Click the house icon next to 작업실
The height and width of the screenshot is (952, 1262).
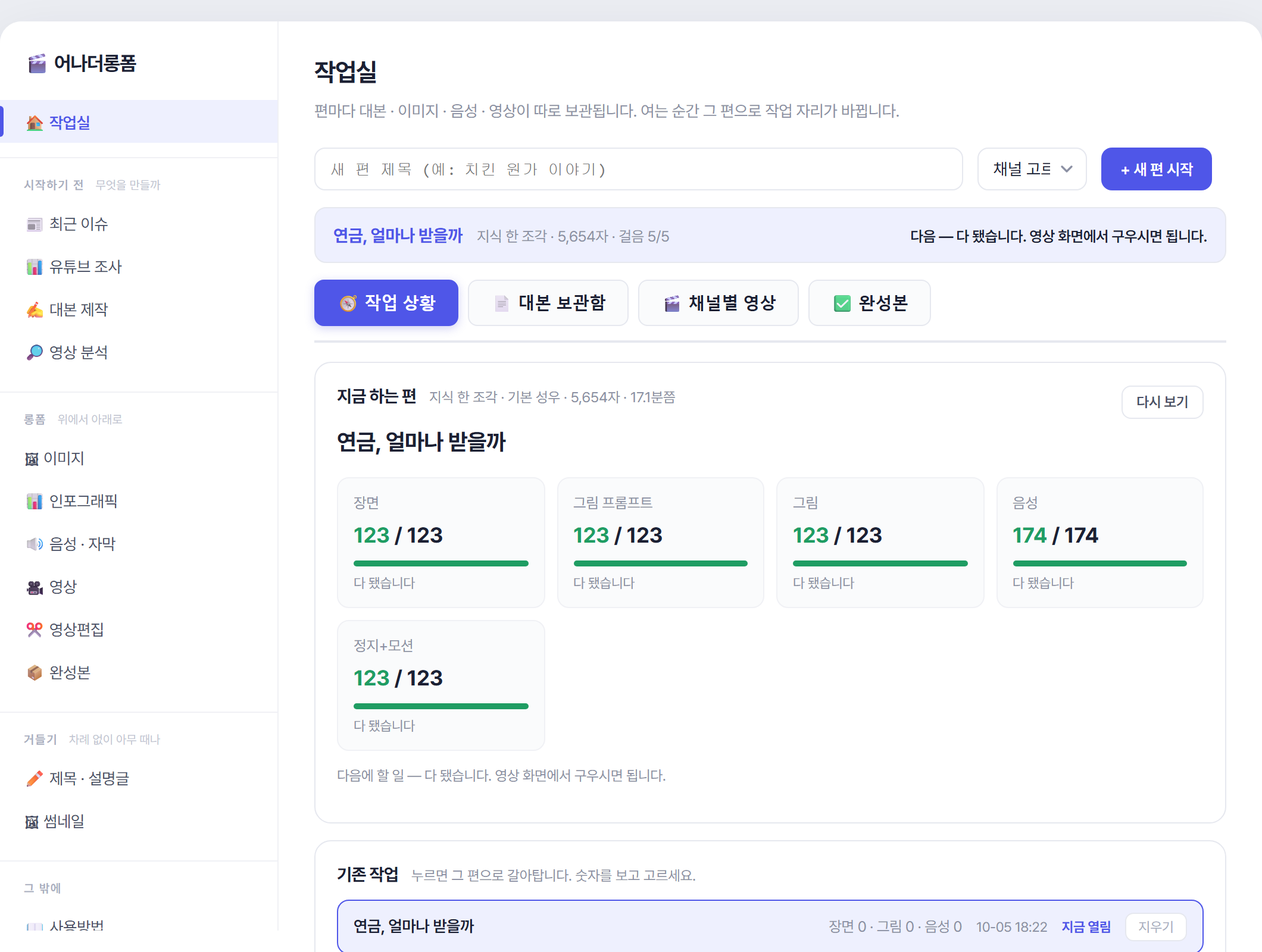[x=35, y=123]
